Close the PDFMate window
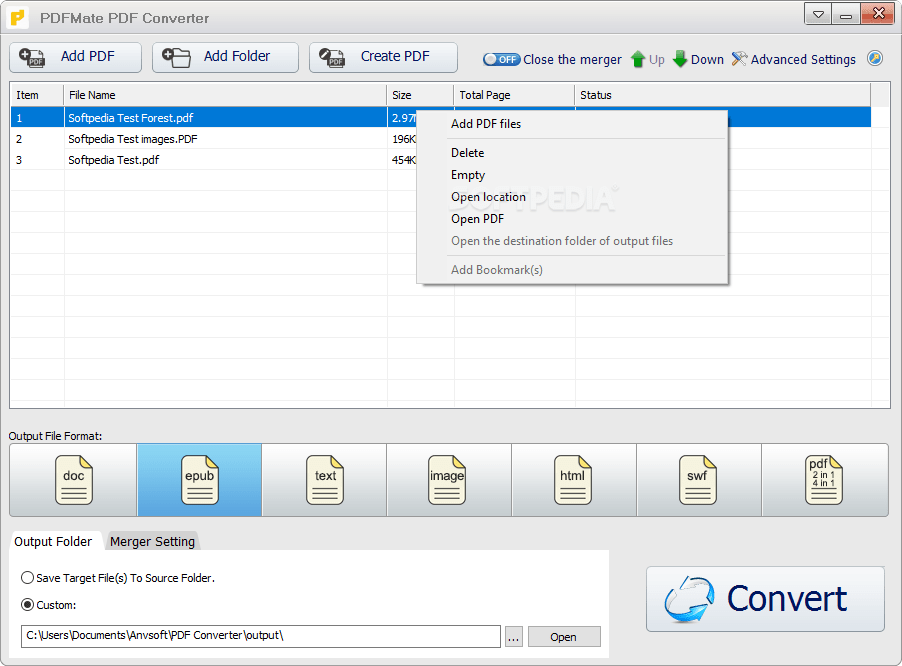Viewport: 902px width, 666px height. pos(878,14)
